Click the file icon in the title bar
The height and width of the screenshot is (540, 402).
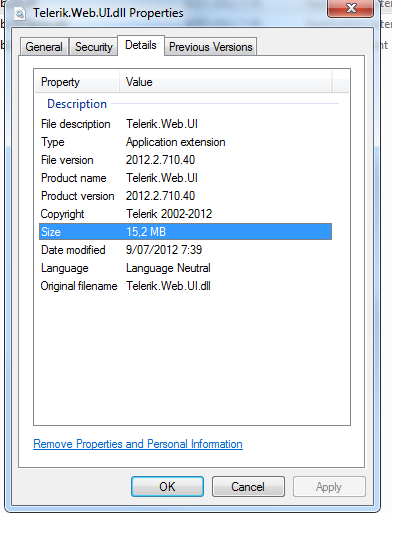point(20,13)
